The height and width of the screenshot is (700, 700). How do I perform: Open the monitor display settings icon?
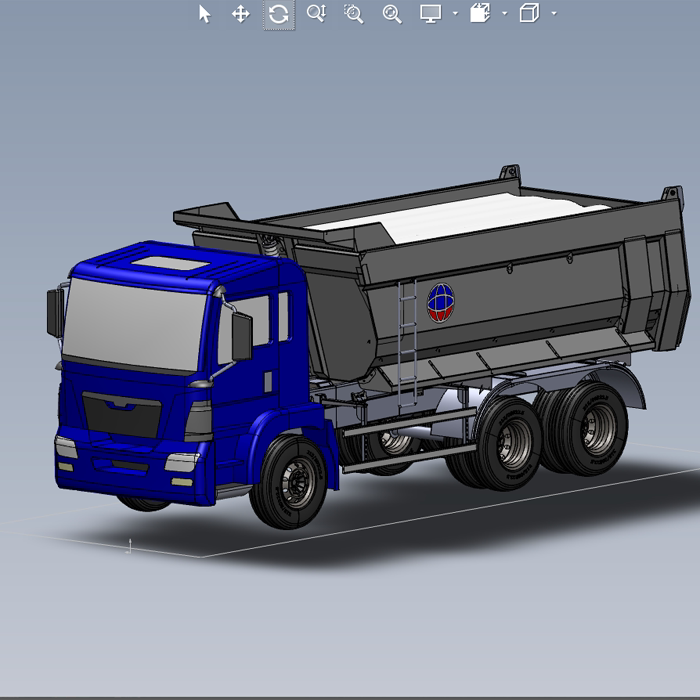click(x=431, y=14)
